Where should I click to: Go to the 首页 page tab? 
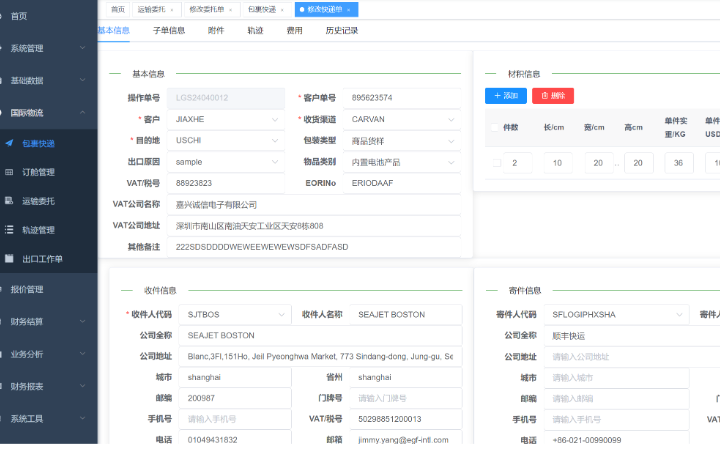[118, 10]
